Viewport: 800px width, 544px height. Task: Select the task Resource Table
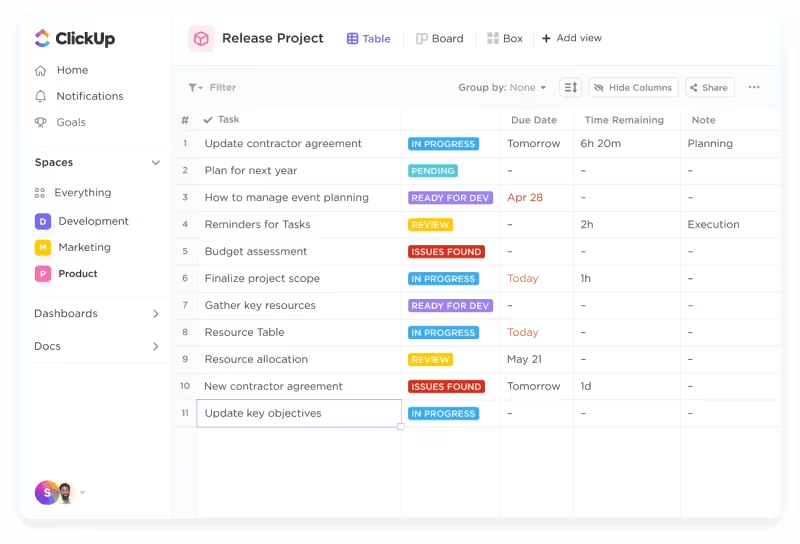(244, 333)
